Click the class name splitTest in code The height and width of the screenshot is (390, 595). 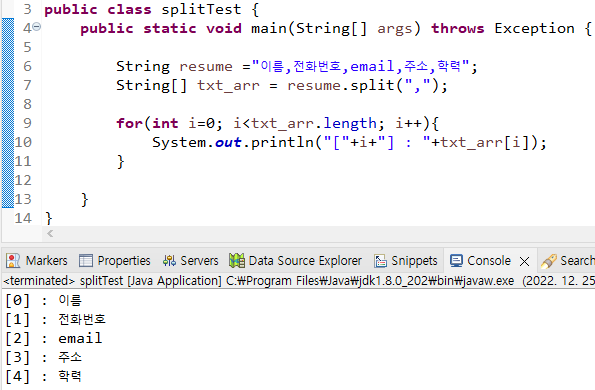pyautogui.click(x=201, y=9)
